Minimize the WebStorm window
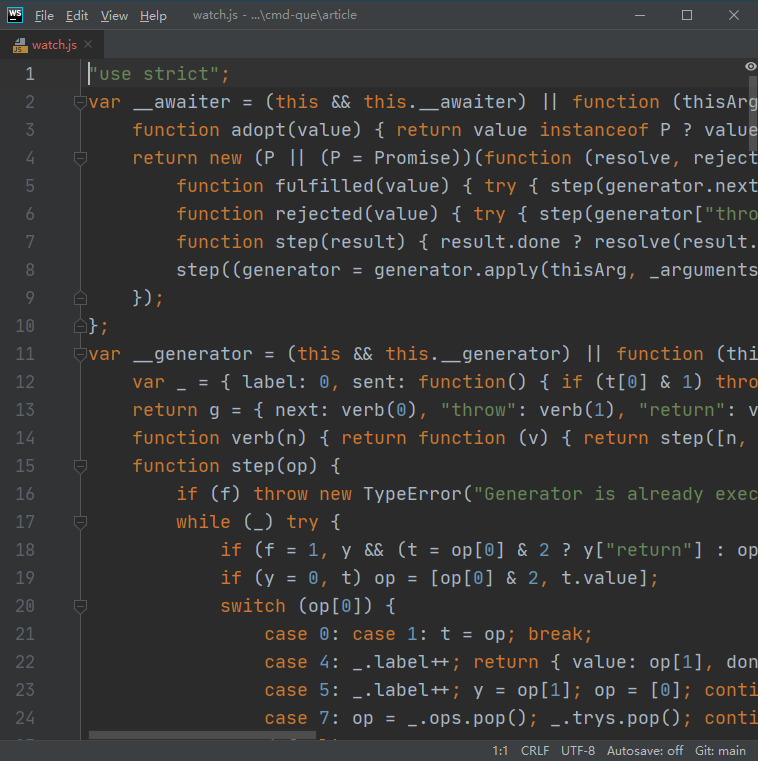The height and width of the screenshot is (761, 758). [640, 16]
